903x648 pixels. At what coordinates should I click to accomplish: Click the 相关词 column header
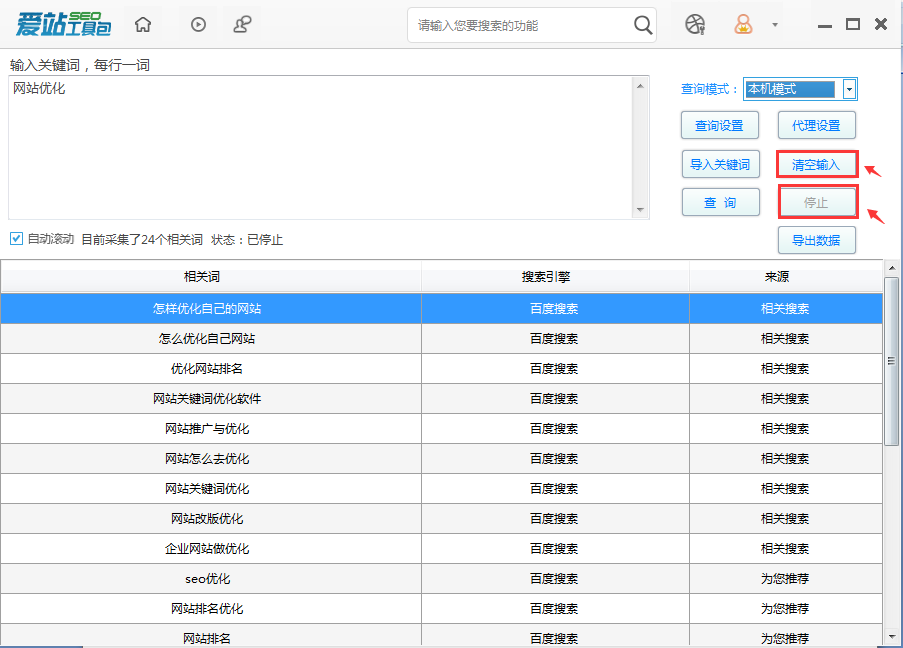pyautogui.click(x=211, y=278)
